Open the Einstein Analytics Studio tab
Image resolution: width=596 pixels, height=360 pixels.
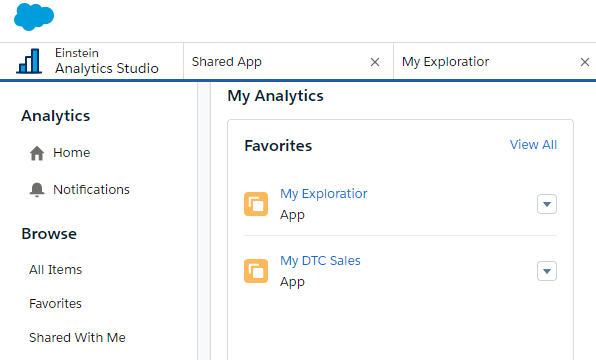[x=92, y=61]
